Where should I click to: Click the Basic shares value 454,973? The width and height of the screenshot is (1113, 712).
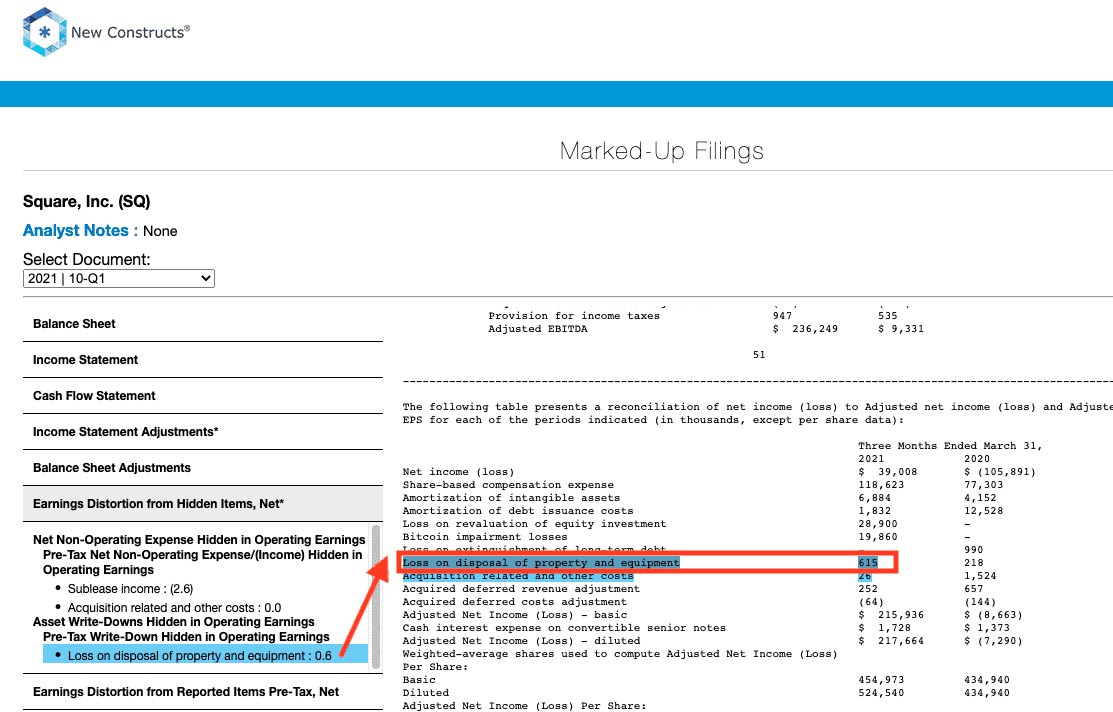(882, 680)
